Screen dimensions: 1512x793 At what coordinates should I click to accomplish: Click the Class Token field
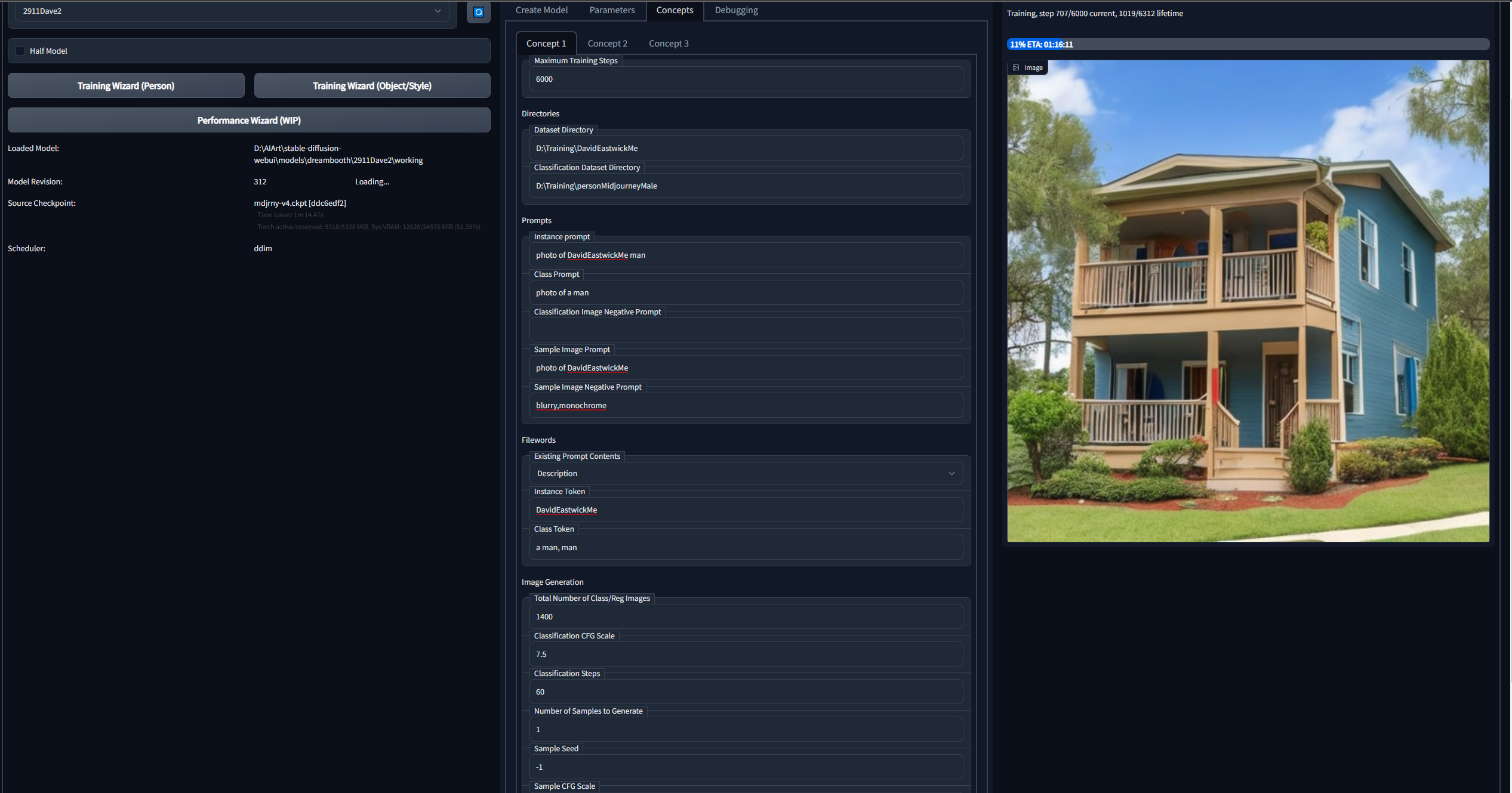[746, 547]
